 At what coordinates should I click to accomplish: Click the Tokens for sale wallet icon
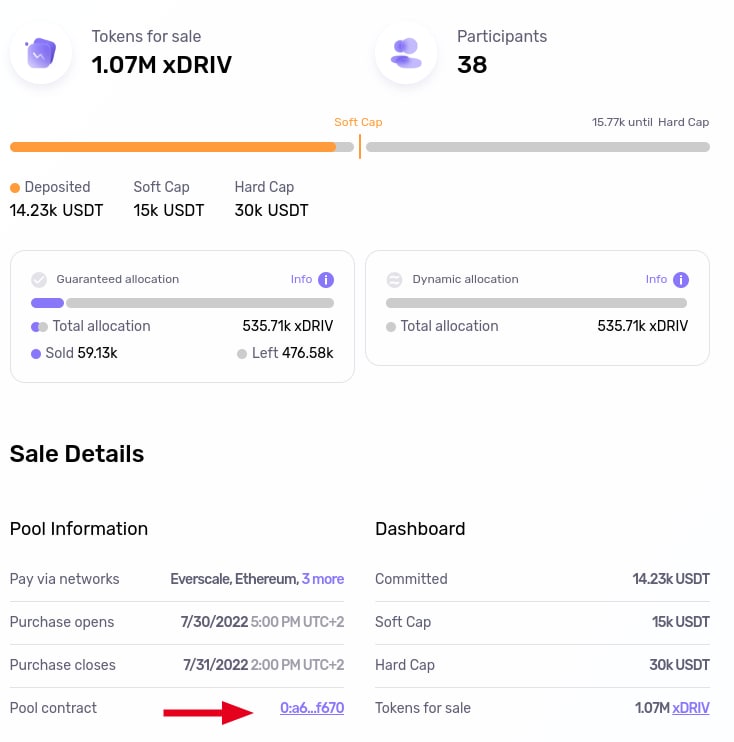coord(41,53)
